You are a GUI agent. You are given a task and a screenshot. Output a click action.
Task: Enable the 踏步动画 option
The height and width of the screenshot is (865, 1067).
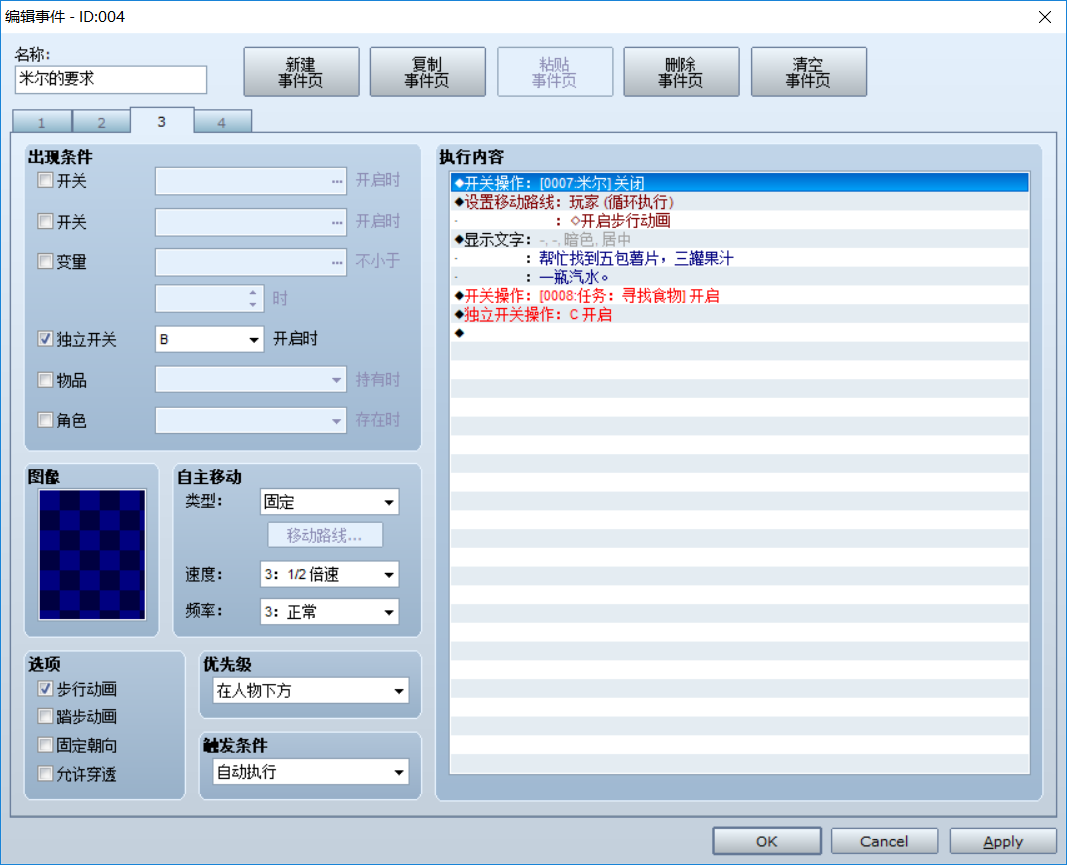pos(46,716)
